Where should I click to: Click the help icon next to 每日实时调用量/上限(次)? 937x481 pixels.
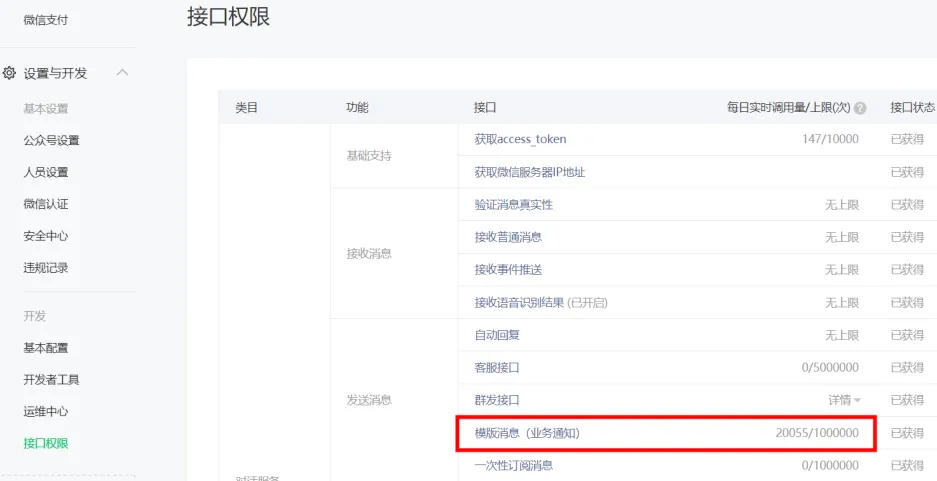pos(860,108)
